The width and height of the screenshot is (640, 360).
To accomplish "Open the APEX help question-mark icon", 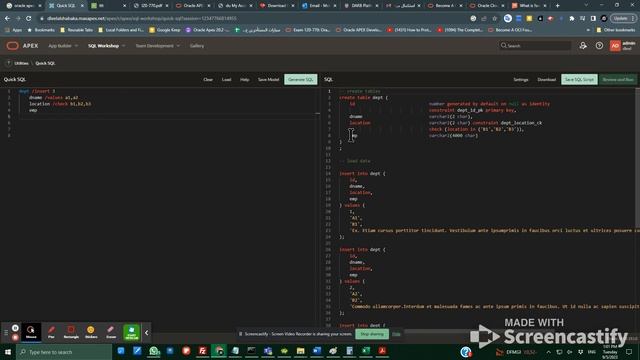I will pyautogui.click(x=599, y=46).
